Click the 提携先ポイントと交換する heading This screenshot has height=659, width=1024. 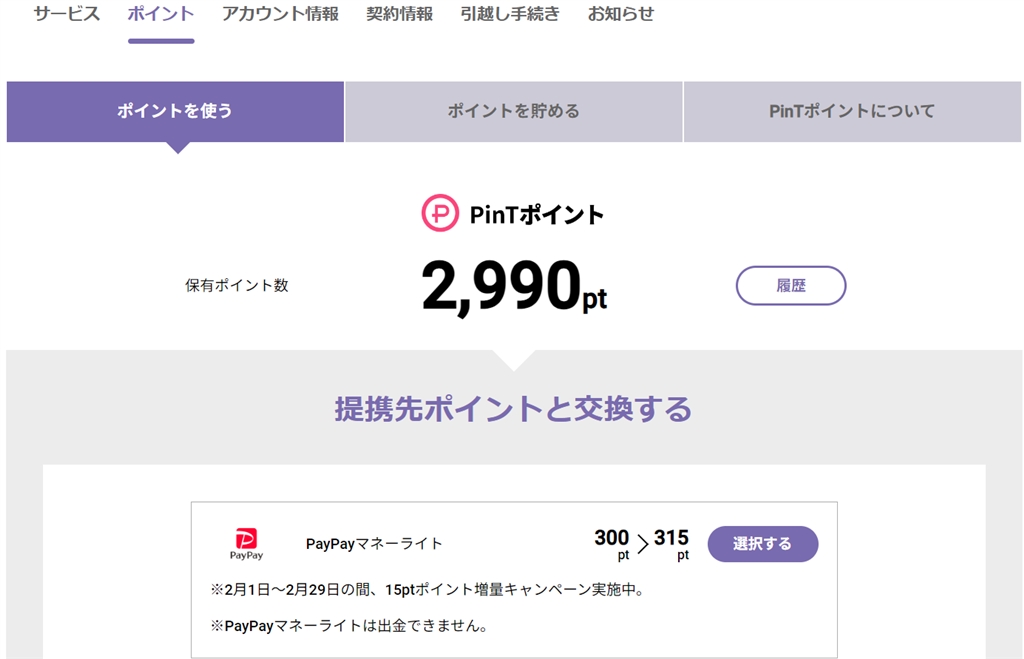[x=513, y=408]
